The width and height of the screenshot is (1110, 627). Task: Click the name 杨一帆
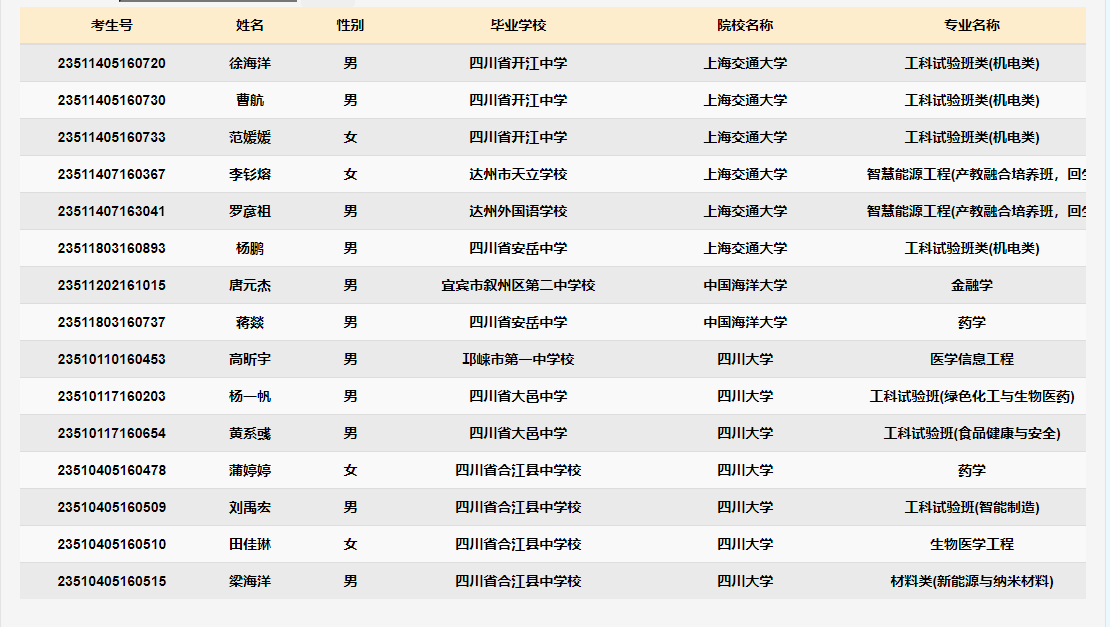(x=250, y=396)
